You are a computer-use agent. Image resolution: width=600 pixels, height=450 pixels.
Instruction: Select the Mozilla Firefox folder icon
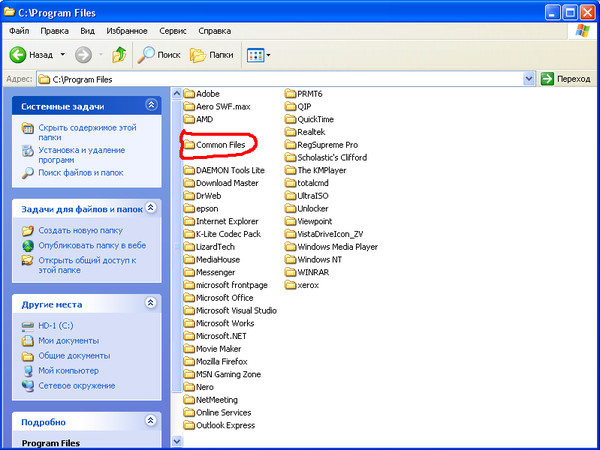pyautogui.click(x=189, y=362)
